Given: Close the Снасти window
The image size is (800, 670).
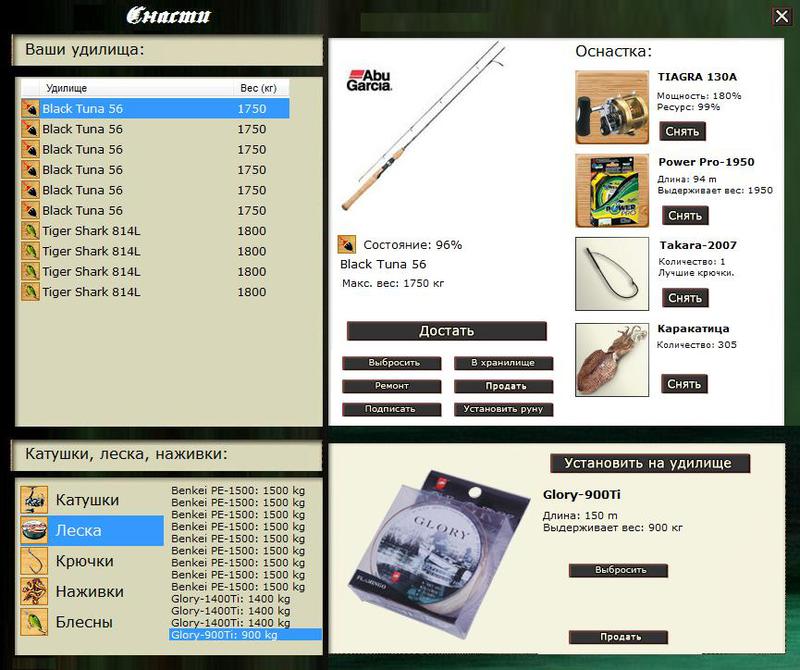Looking at the screenshot, I should (x=782, y=16).
